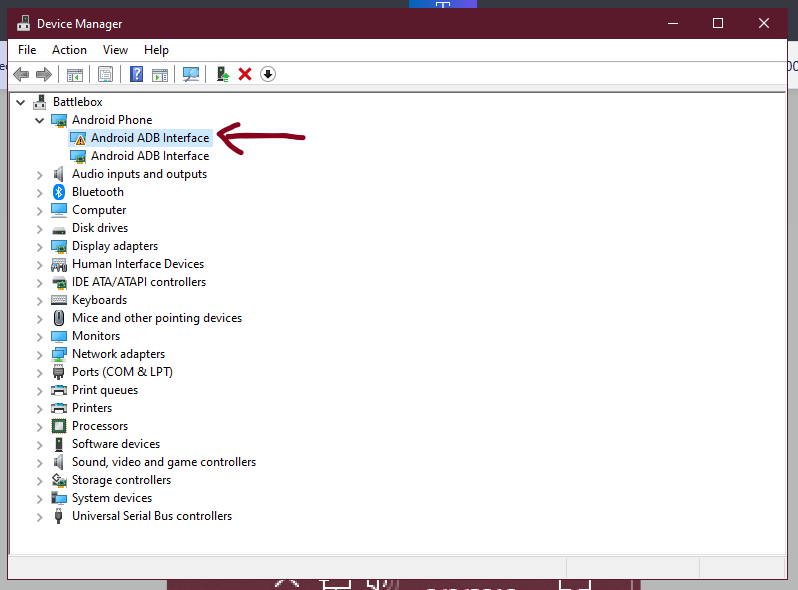The width and height of the screenshot is (798, 590).
Task: Click the IDE ATA/ATAPI controllers icon
Action: [x=59, y=283]
